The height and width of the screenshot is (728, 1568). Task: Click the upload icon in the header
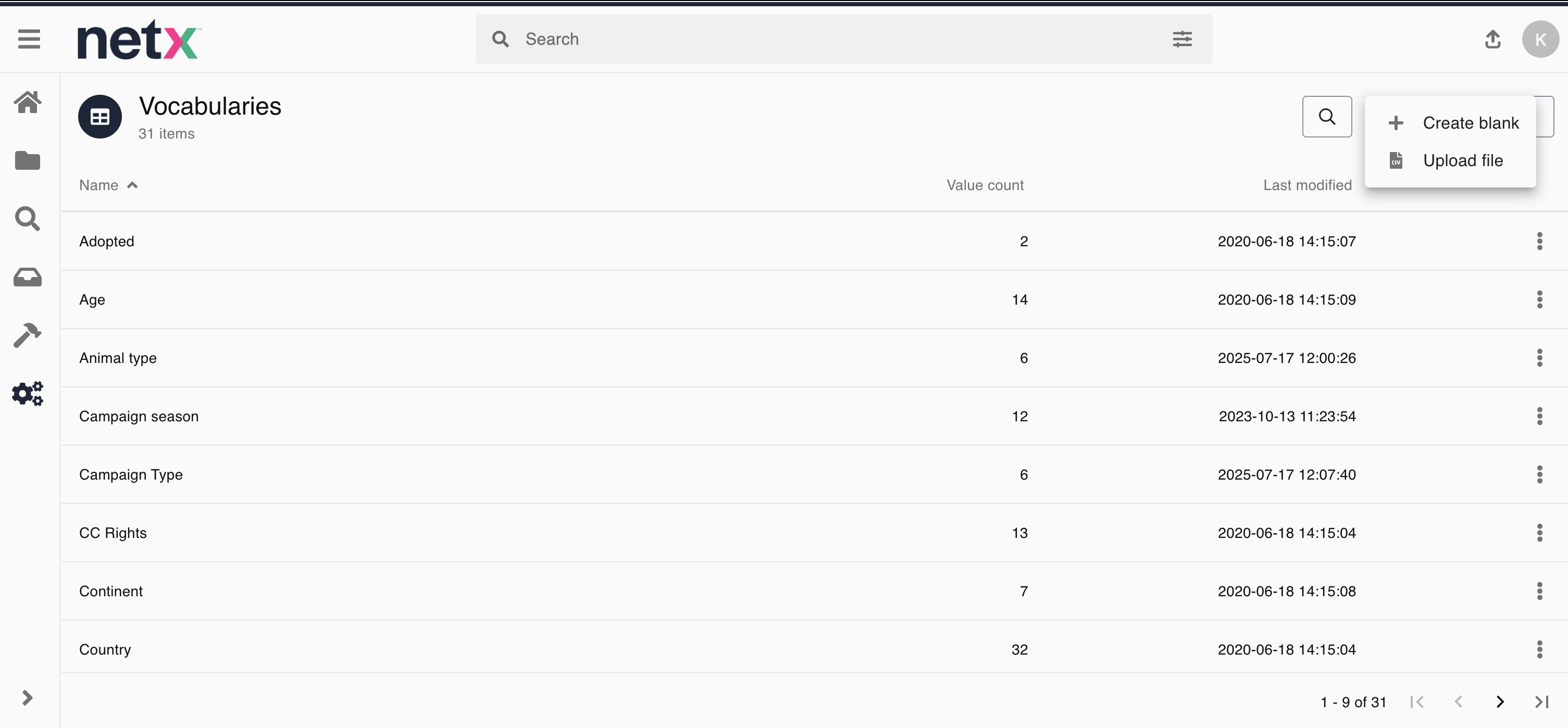pos(1492,40)
